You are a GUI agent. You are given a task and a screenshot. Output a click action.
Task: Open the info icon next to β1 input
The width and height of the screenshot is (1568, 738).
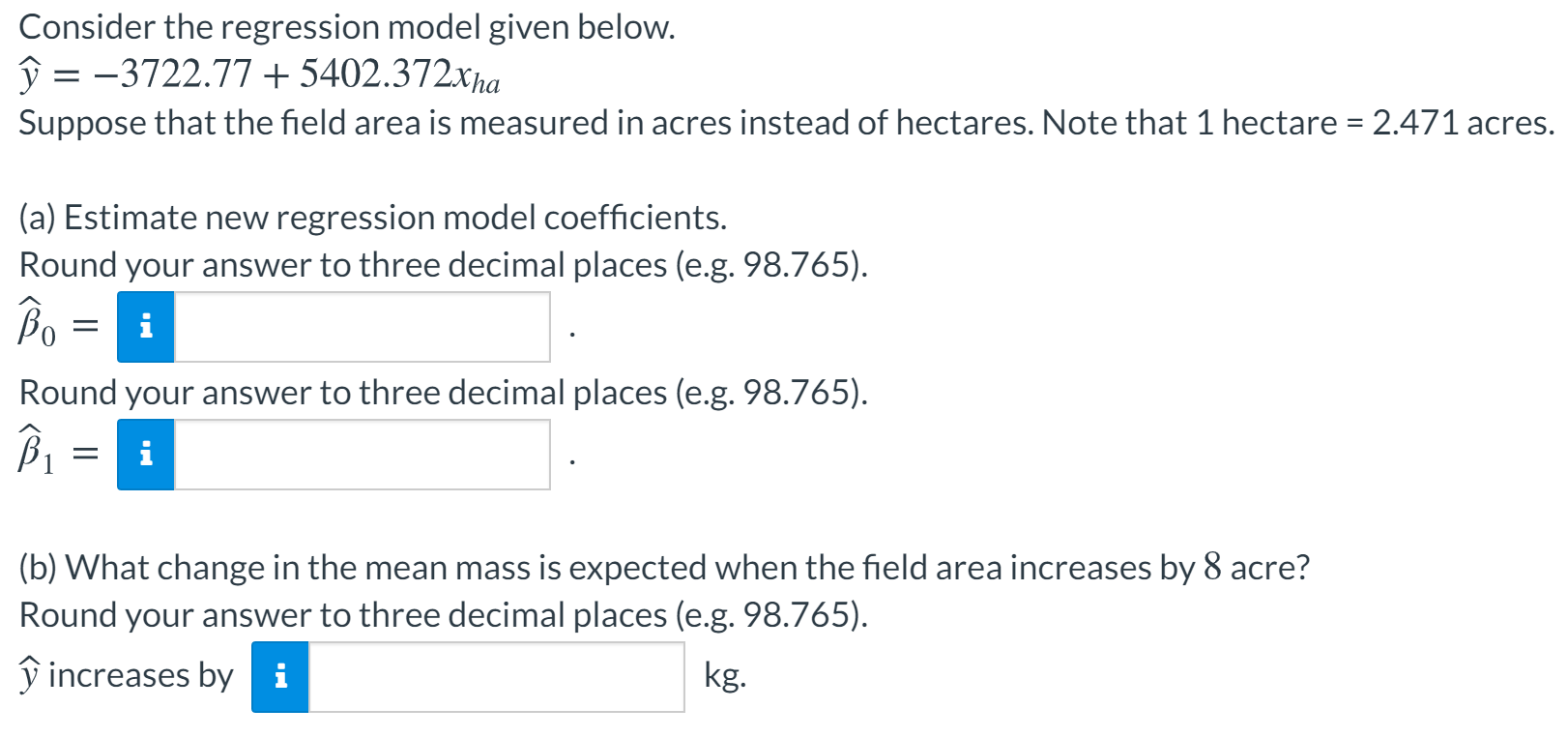[x=146, y=455]
